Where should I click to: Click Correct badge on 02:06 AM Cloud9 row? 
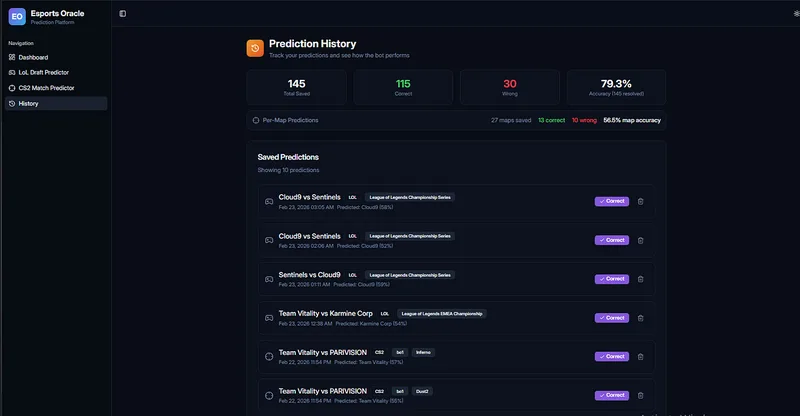[612, 240]
